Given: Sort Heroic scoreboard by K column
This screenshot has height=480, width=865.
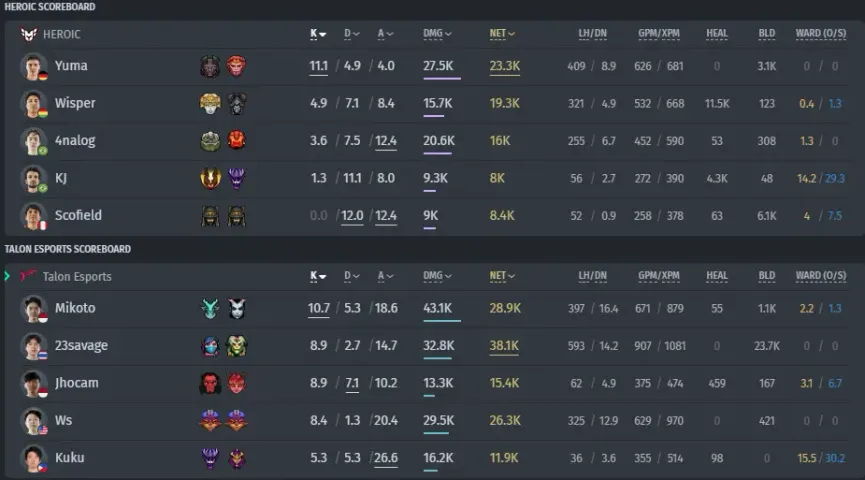Looking at the screenshot, I should pos(318,34).
